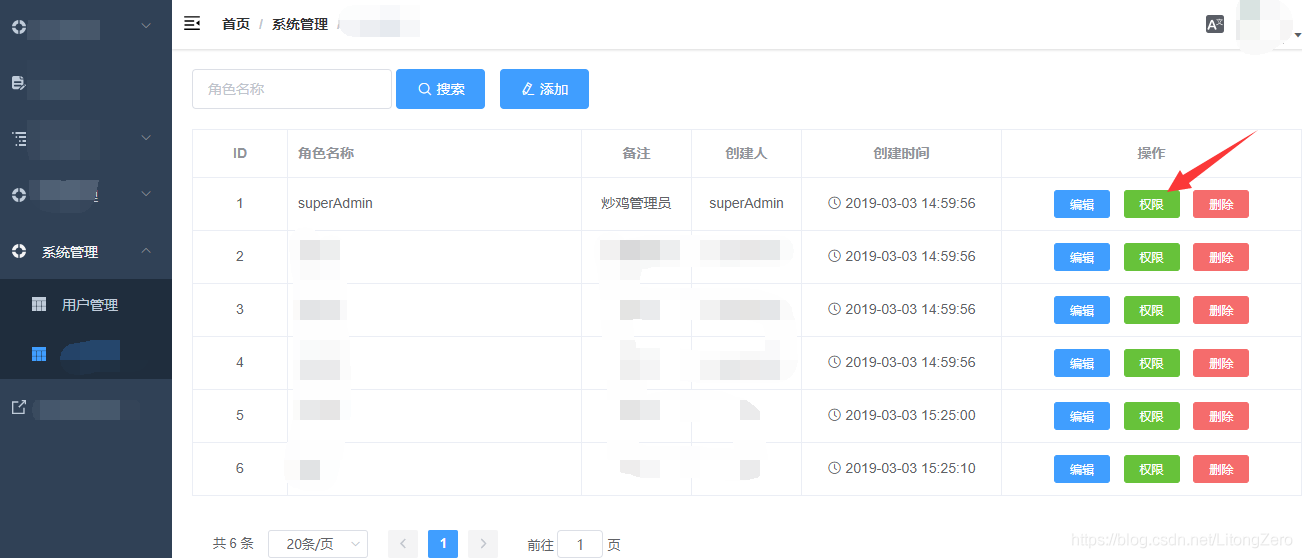
Task: Click the clock icon in row 1
Action: pyautogui.click(x=835, y=203)
